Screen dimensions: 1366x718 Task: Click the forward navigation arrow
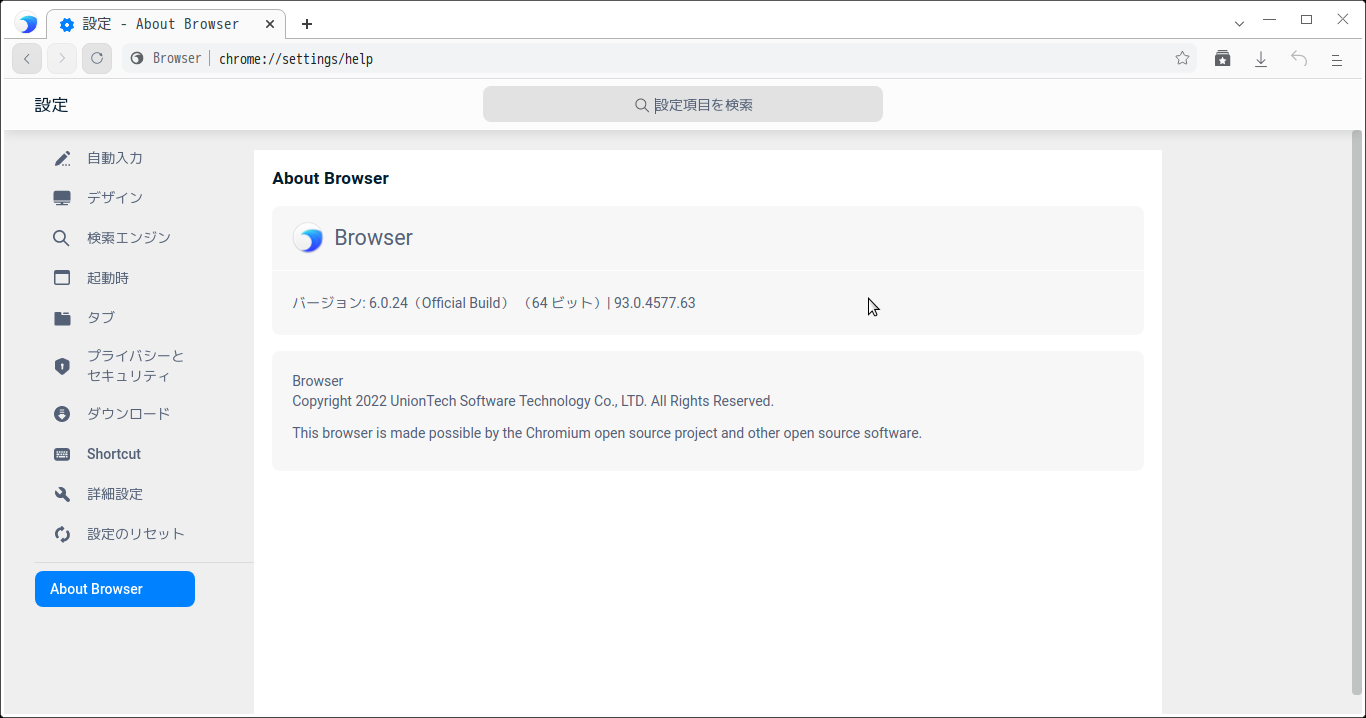(x=62, y=59)
